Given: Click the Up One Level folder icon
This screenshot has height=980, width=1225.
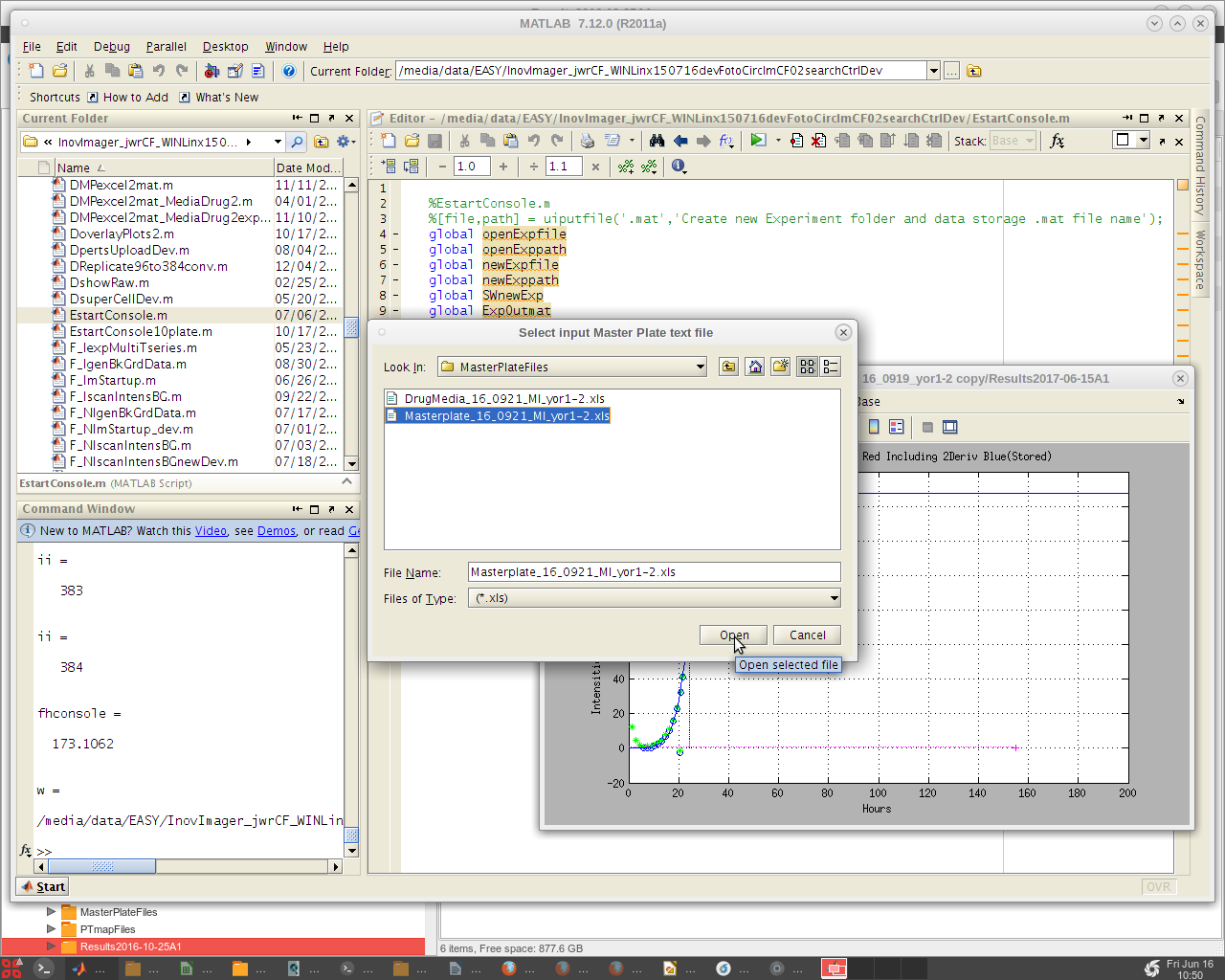Looking at the screenshot, I should tap(729, 367).
